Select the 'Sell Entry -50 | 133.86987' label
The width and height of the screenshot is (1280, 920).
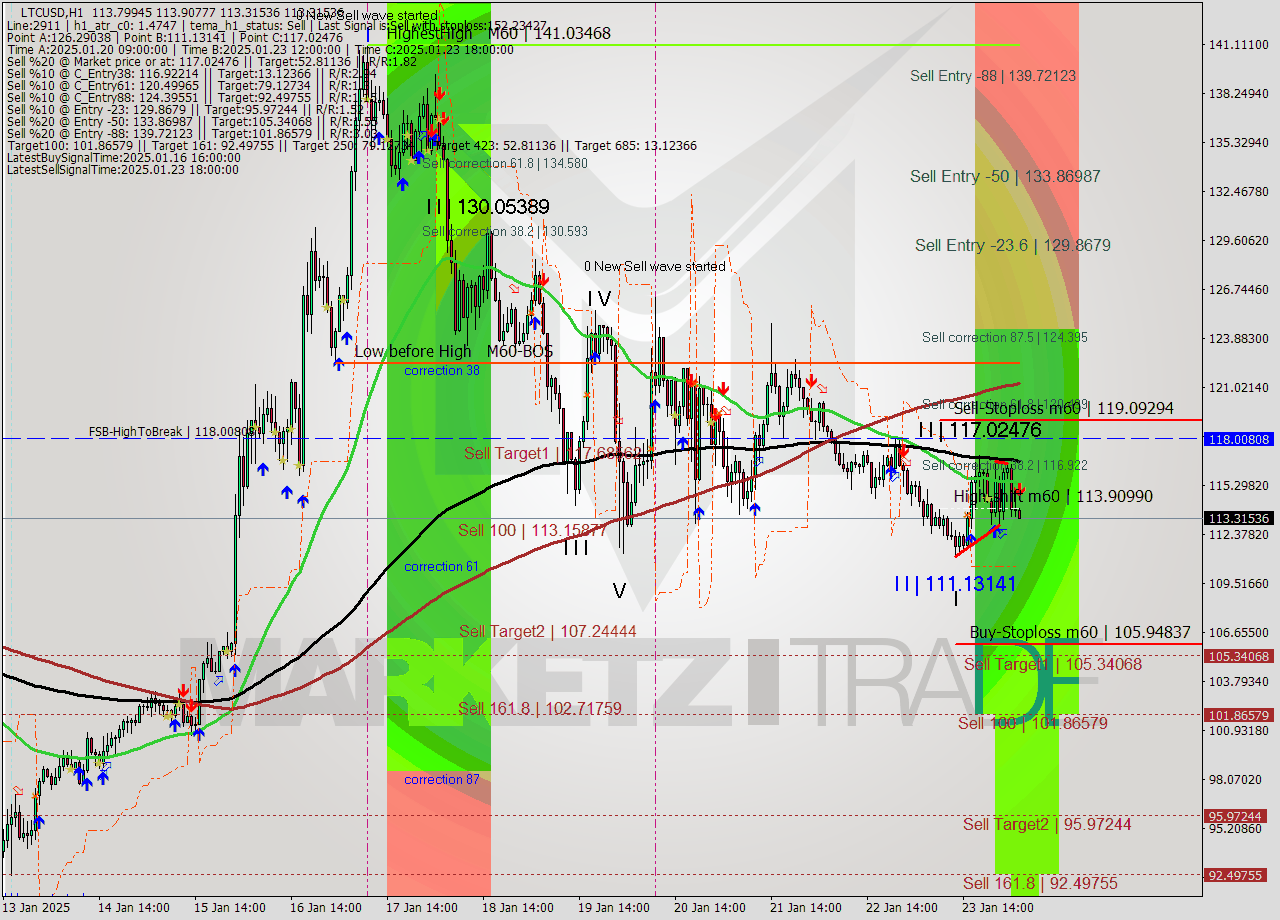tap(1005, 176)
